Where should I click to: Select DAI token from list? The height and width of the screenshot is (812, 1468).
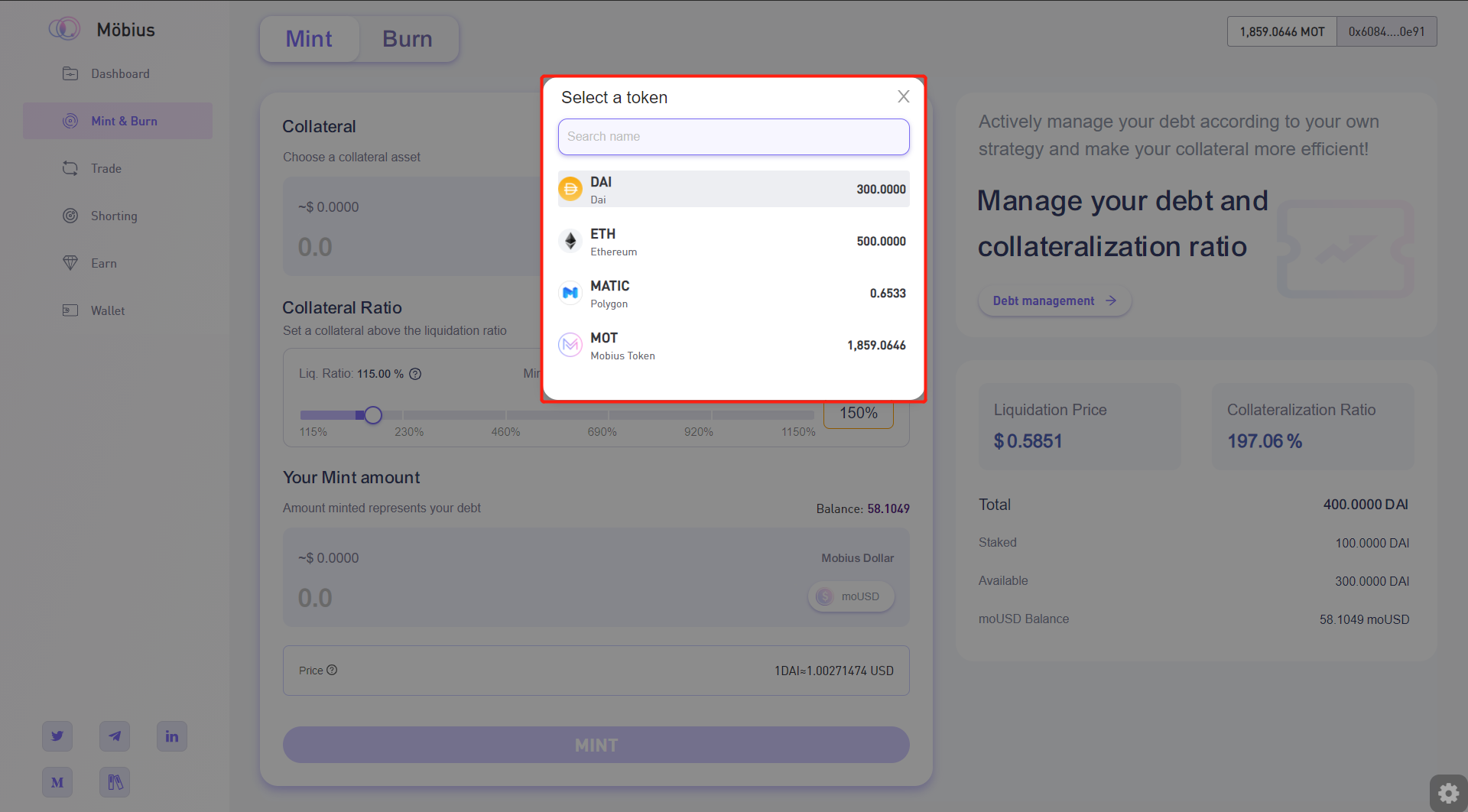tap(734, 189)
